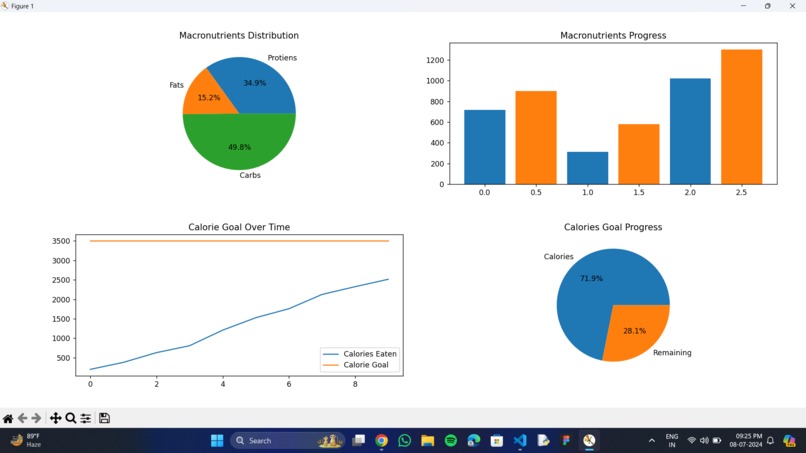Click the battery status icon

click(x=717, y=441)
